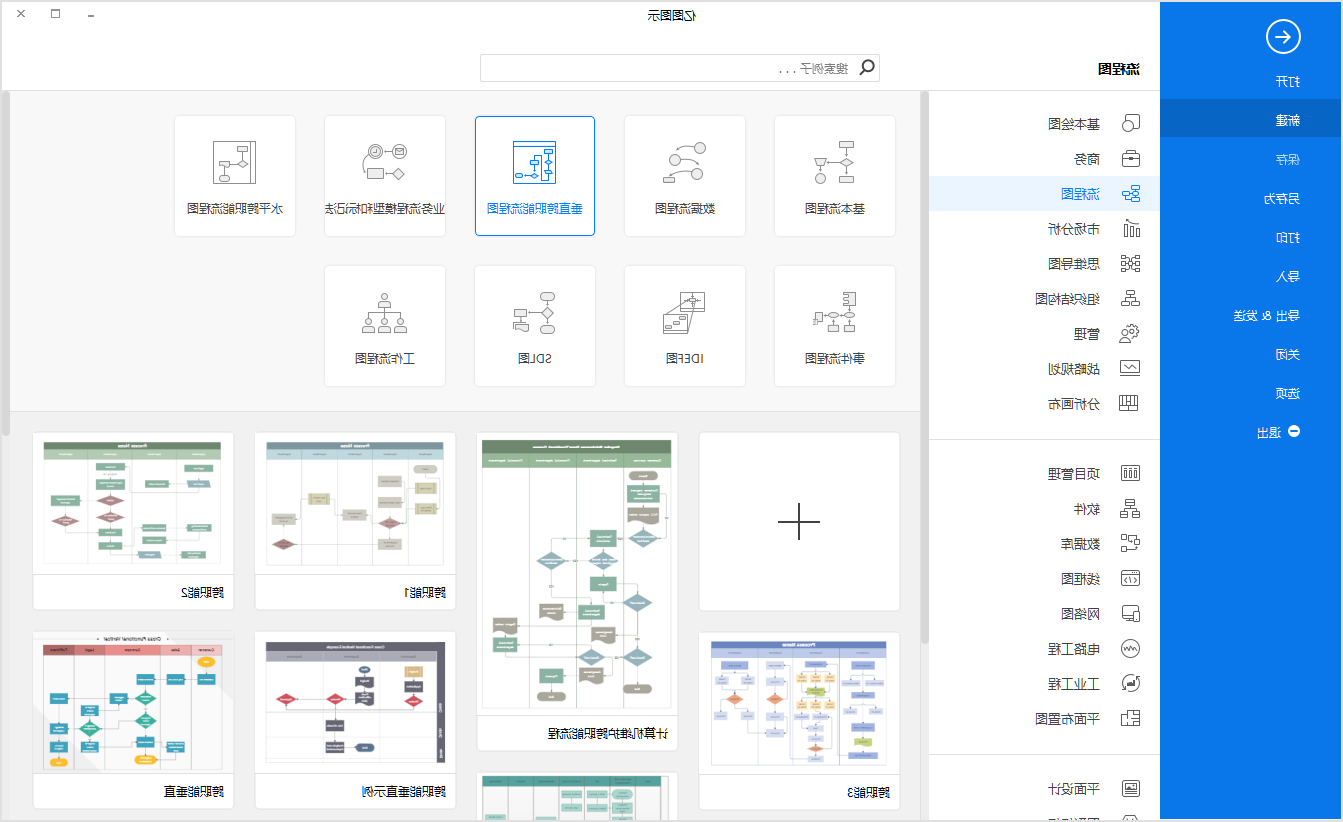Select the 基本绘图 category icon
1343x822 pixels.
[1131, 124]
